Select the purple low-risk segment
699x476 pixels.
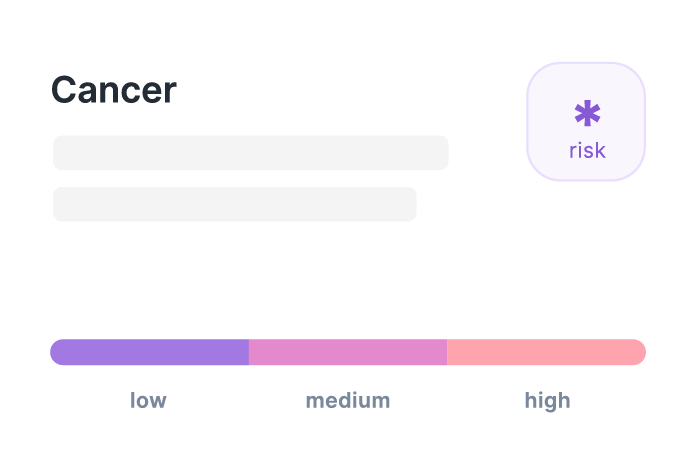149,352
